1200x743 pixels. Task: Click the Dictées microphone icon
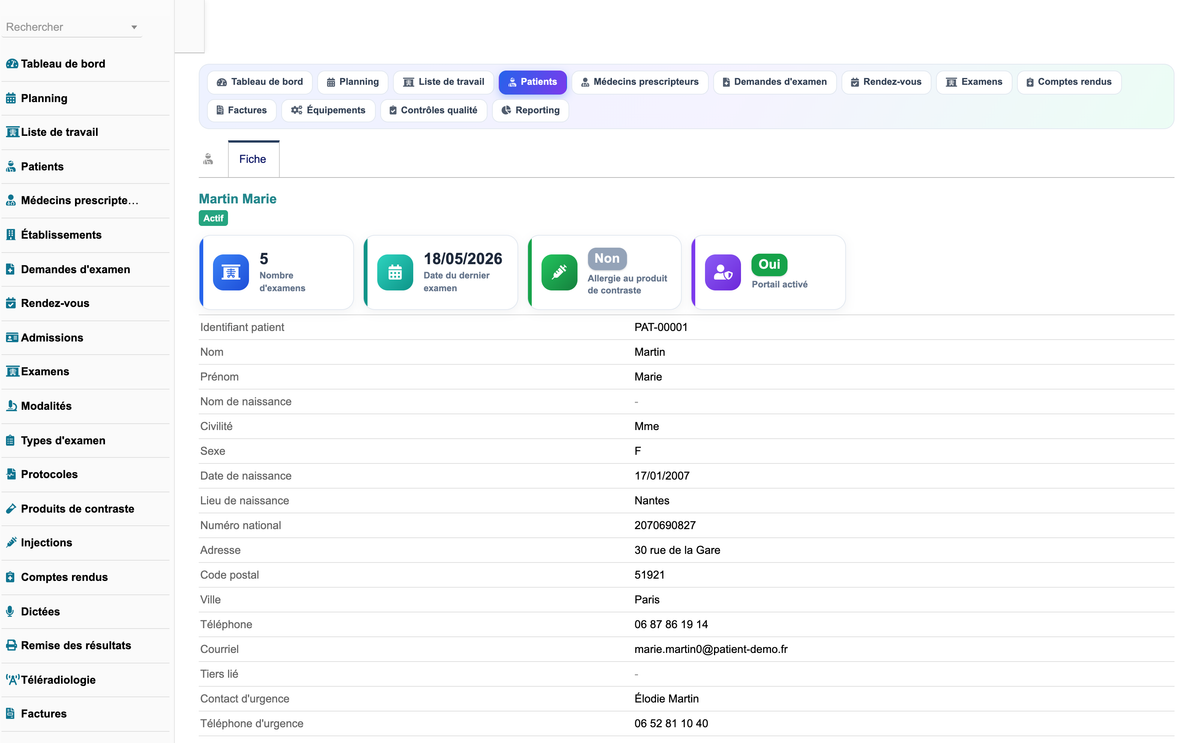point(11,611)
